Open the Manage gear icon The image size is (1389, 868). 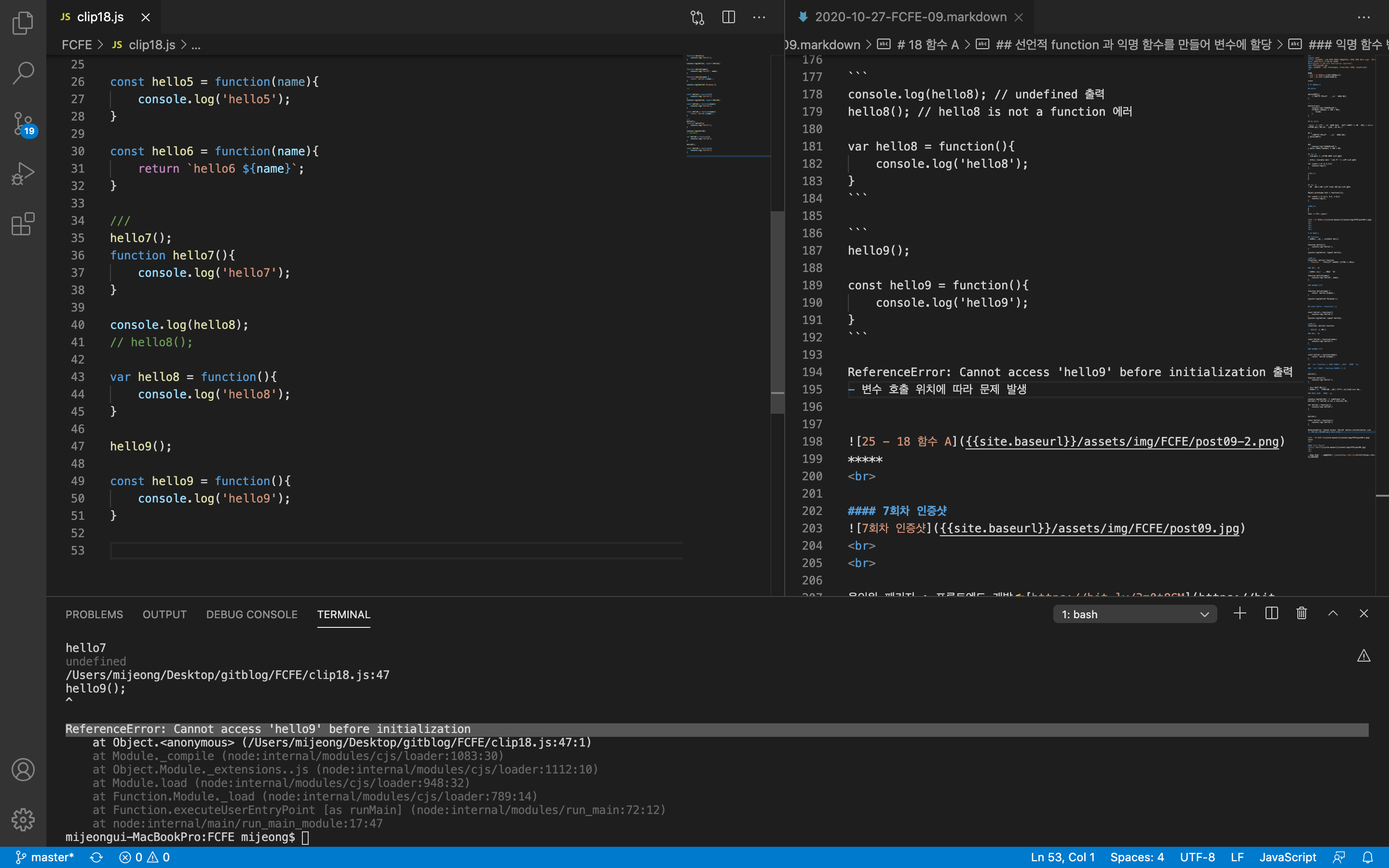[23, 820]
